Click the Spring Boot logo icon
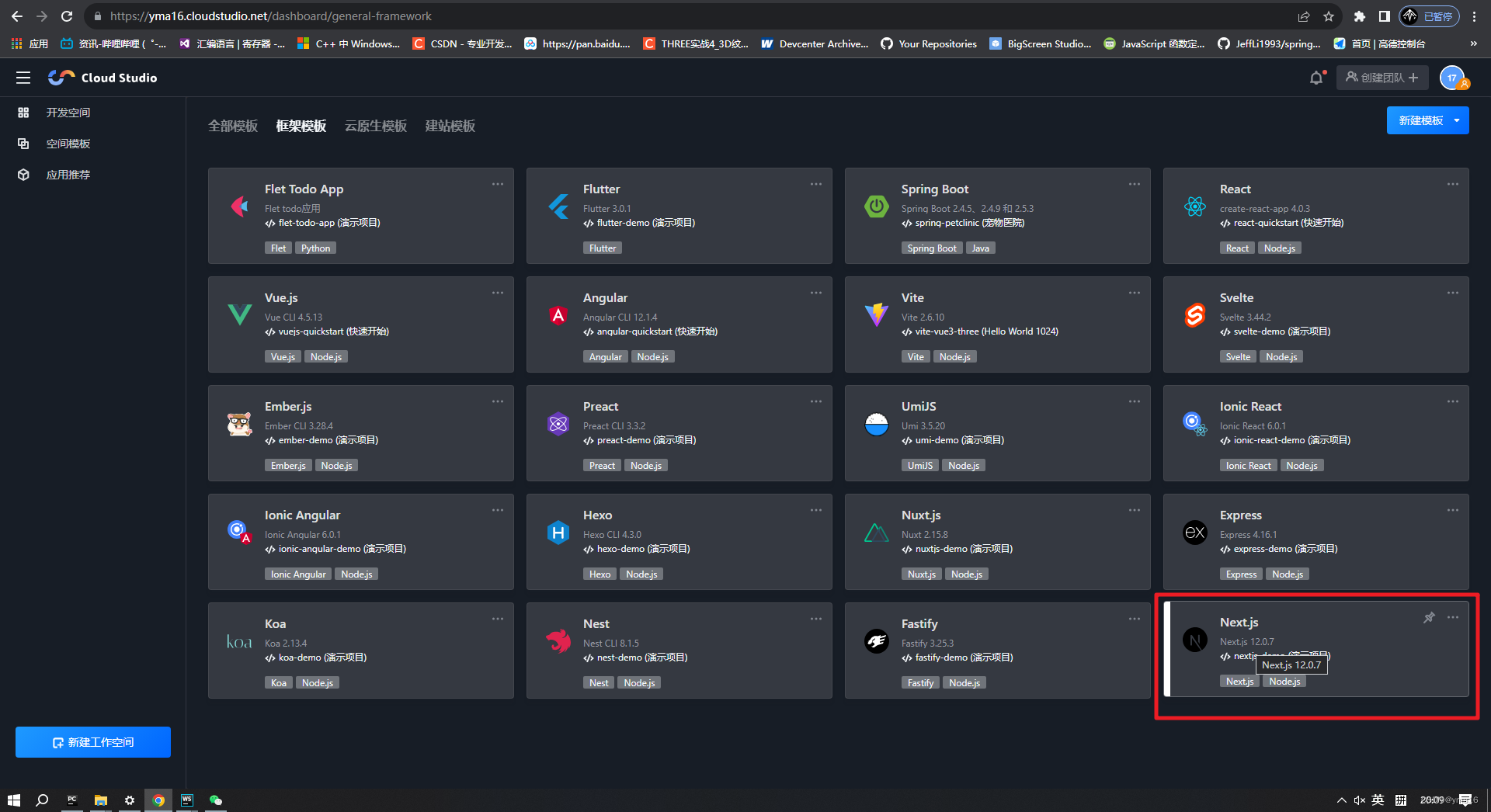This screenshot has width=1491, height=812. pos(877,206)
